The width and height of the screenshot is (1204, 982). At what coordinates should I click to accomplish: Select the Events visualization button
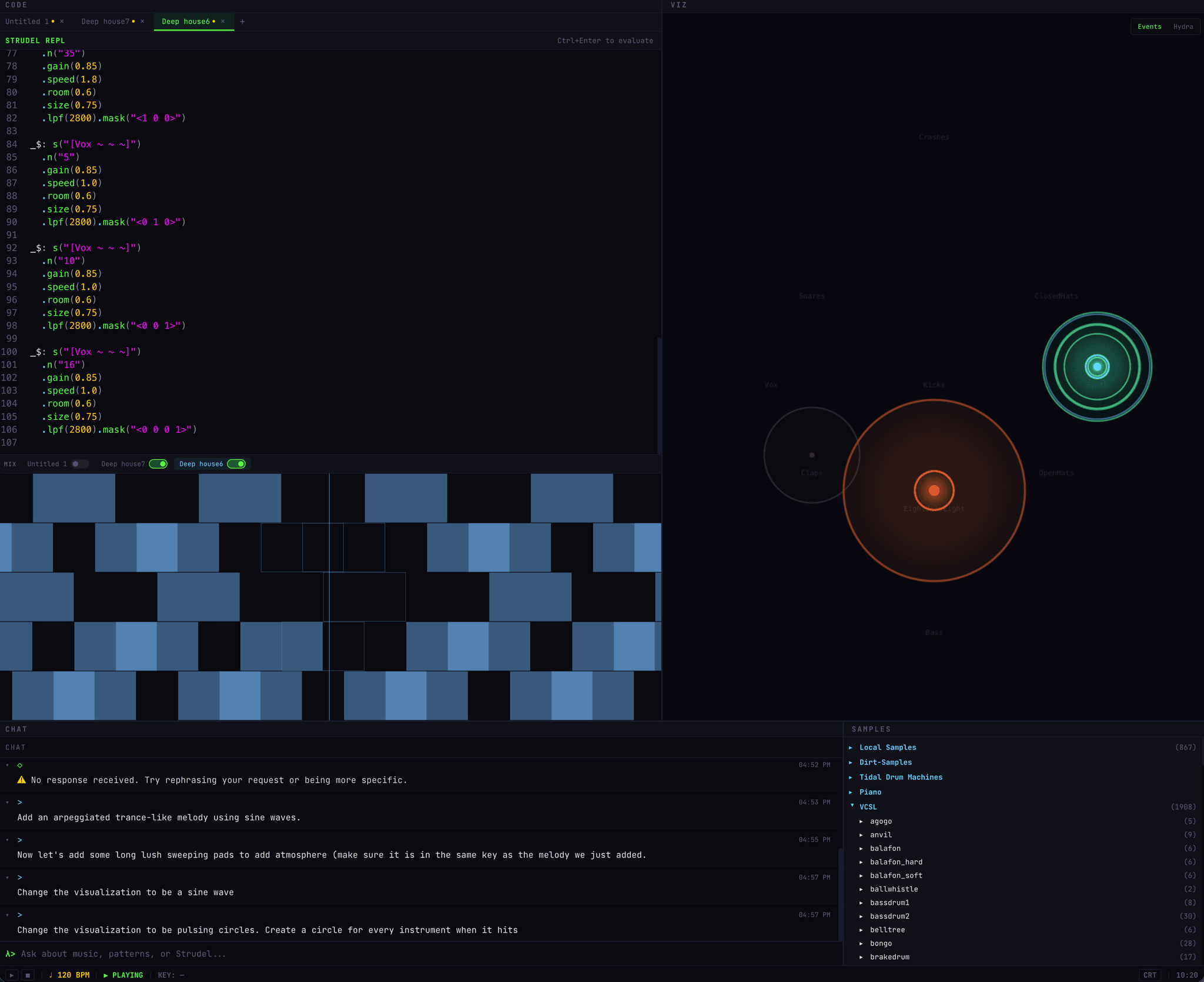click(x=1149, y=26)
